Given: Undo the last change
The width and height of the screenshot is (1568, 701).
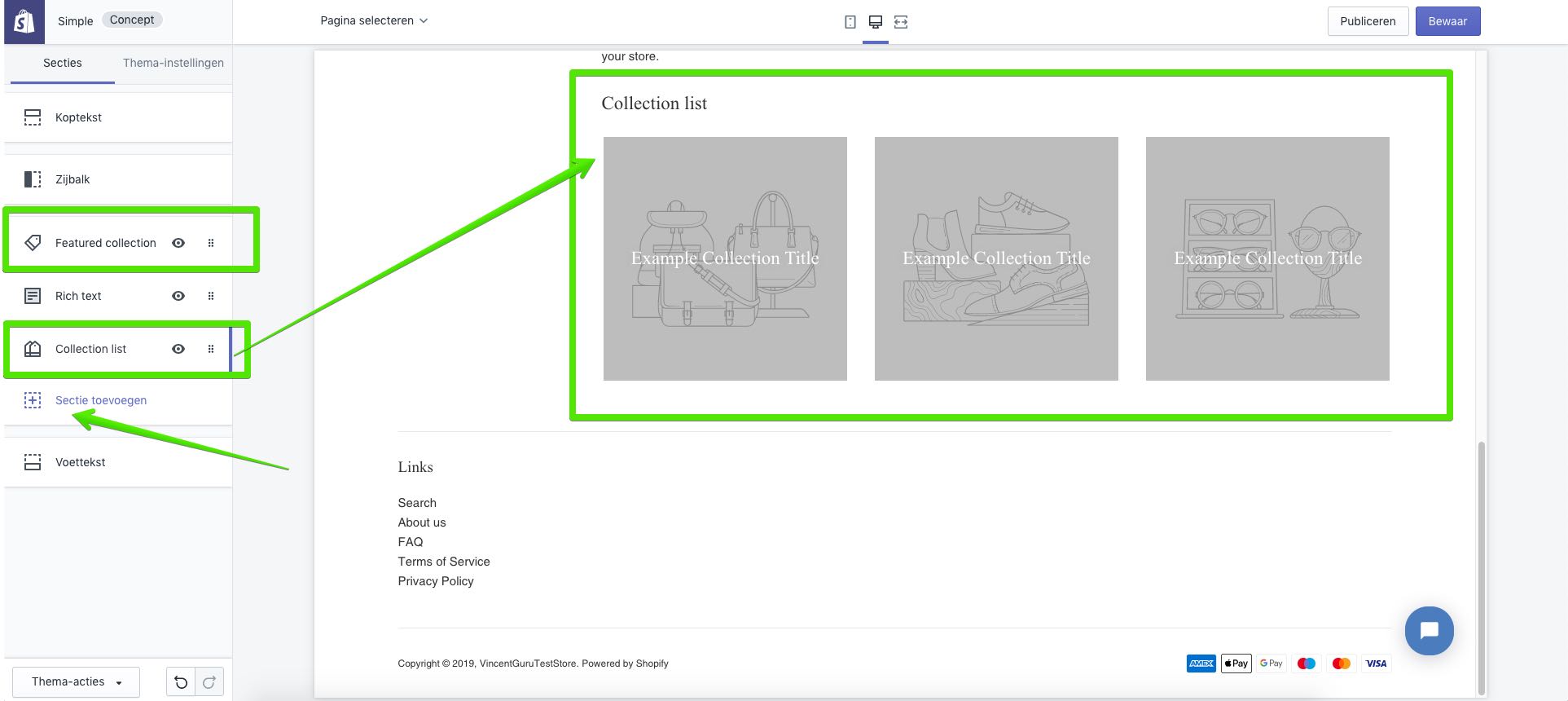Looking at the screenshot, I should (181, 682).
